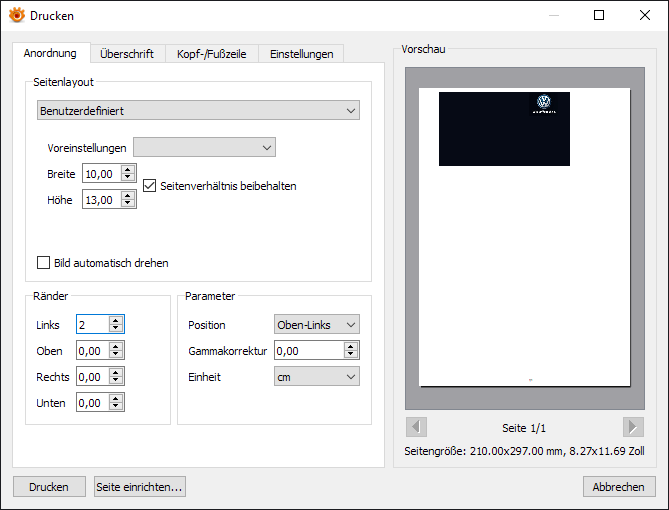Decrease Rechts margin with down arrow
The width and height of the screenshot is (669, 510).
[x=116, y=381]
